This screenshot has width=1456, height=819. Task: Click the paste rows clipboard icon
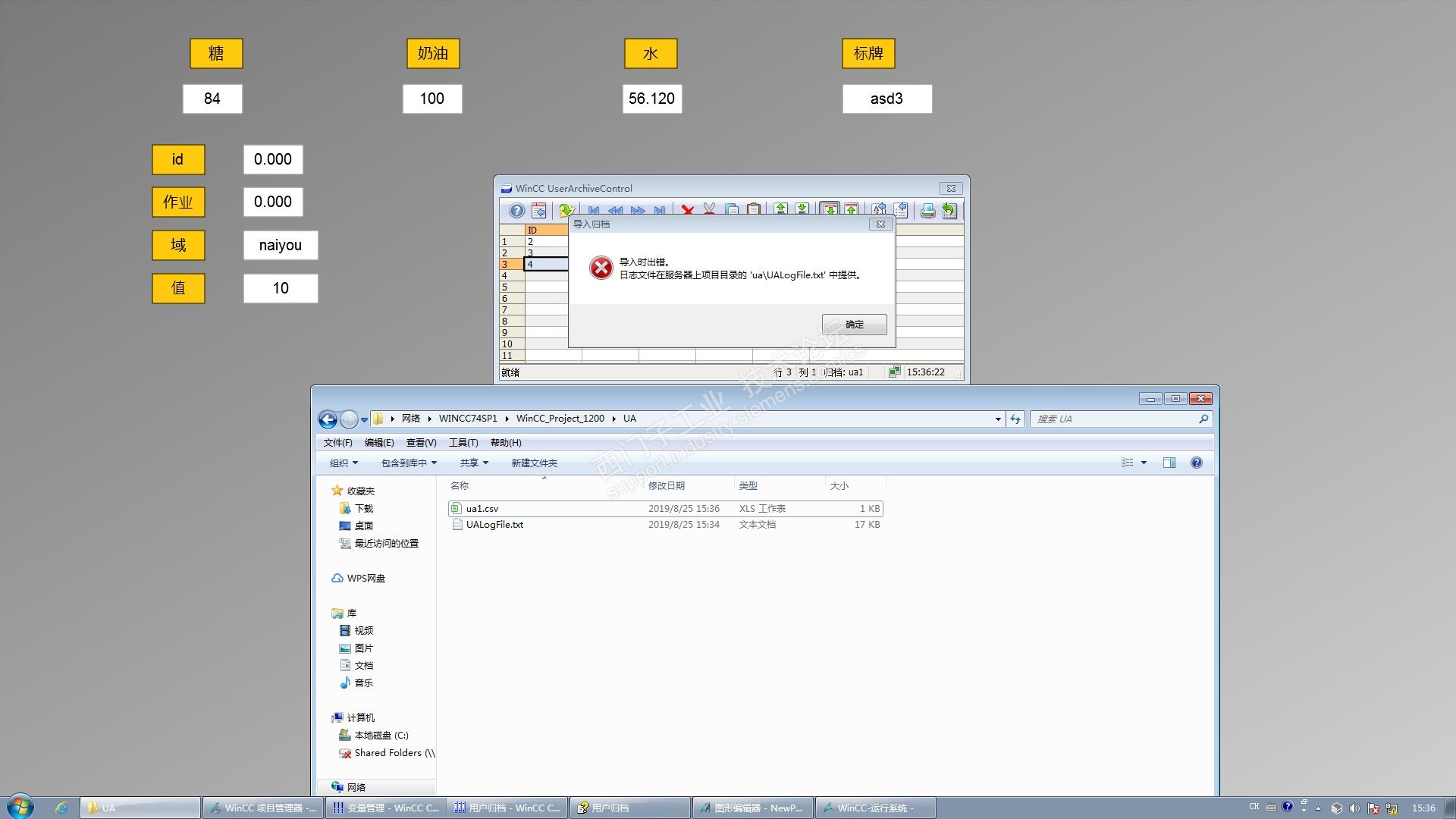pos(753,210)
